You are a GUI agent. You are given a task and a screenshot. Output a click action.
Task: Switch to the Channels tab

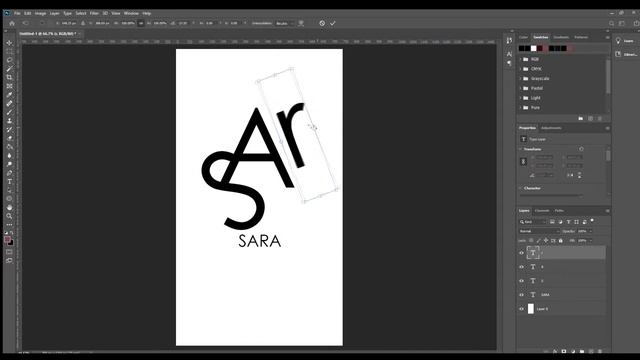coord(542,211)
